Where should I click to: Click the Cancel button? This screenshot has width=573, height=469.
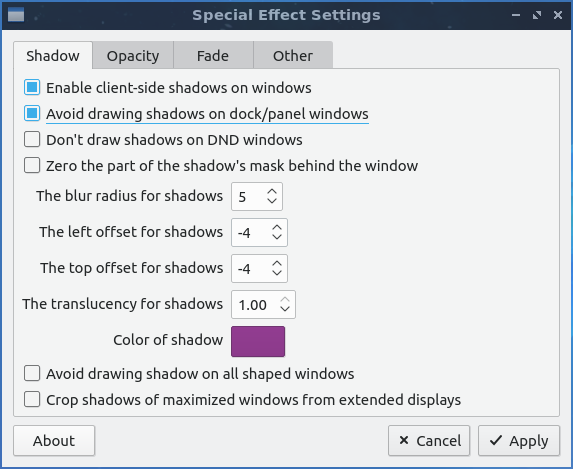[429, 440]
